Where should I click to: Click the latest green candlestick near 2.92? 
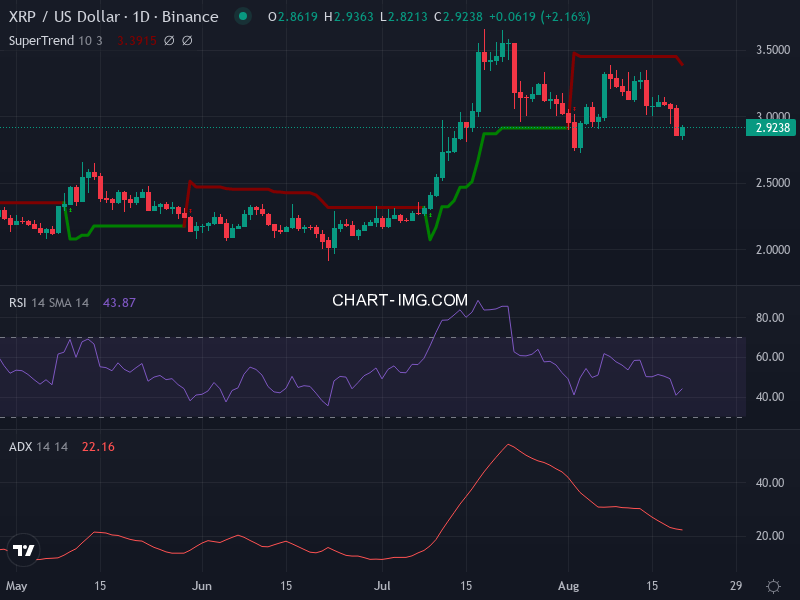[x=683, y=131]
